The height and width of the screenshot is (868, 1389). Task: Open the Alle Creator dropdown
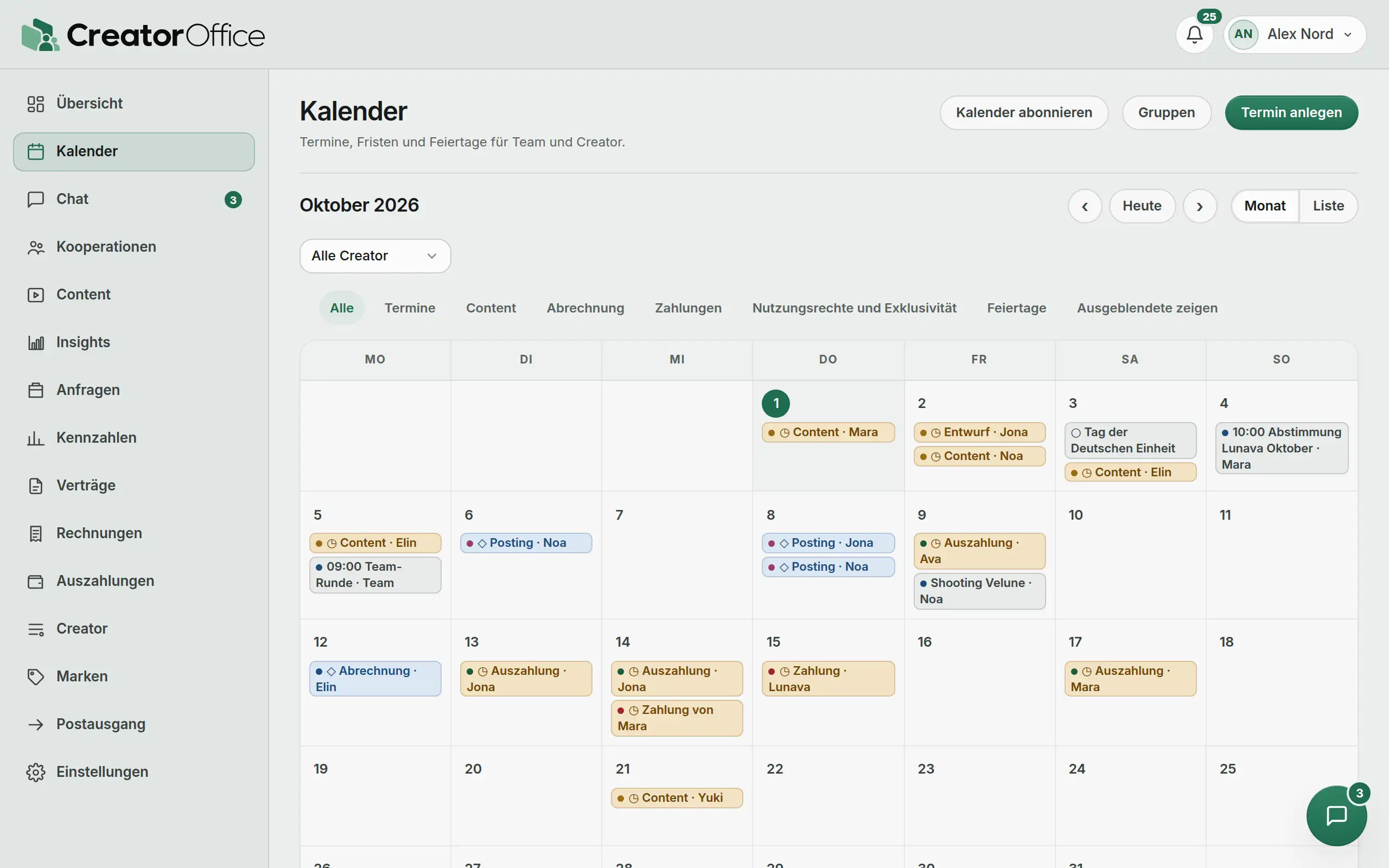[x=375, y=256]
